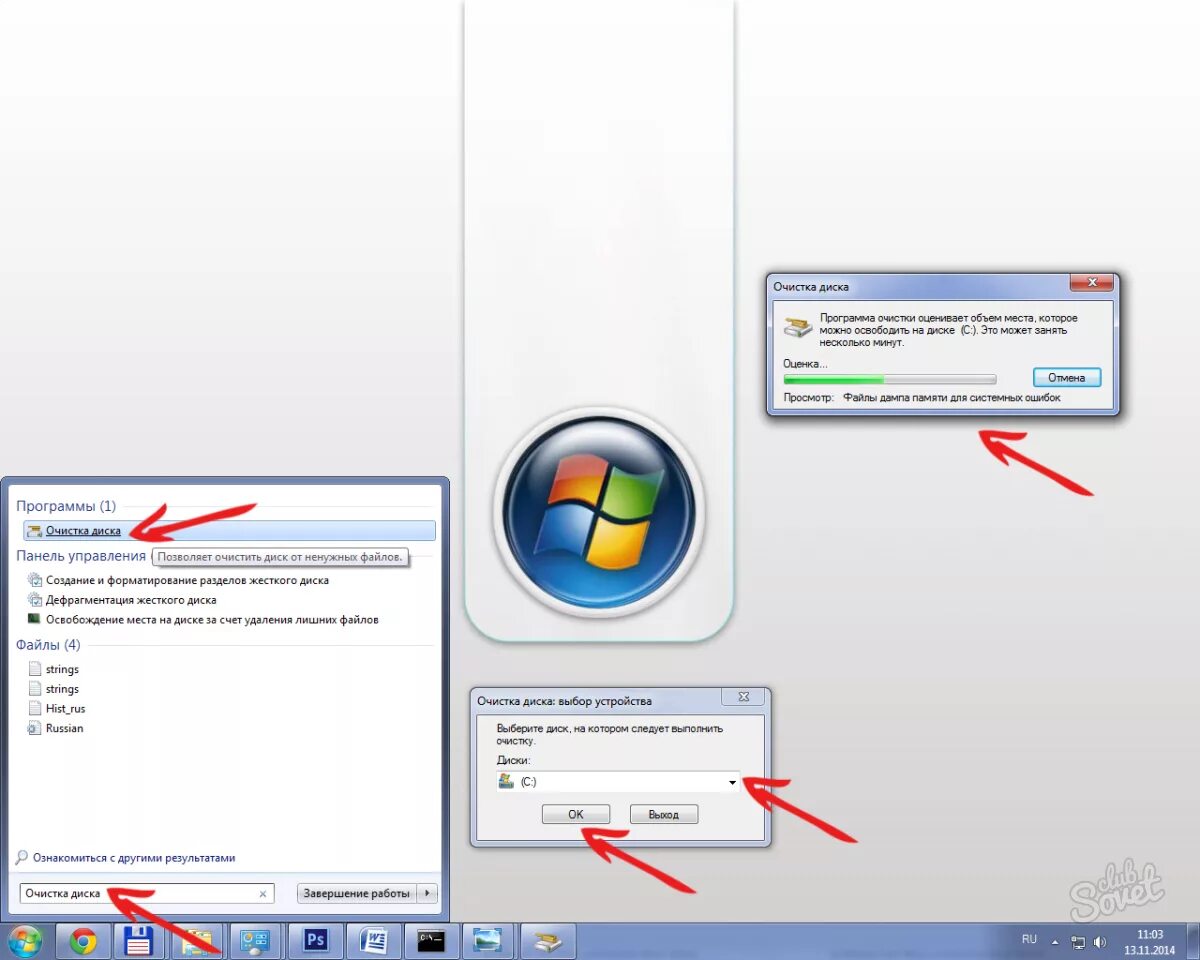Click the Завершение работы button
1200x960 pixels.
[x=357, y=894]
